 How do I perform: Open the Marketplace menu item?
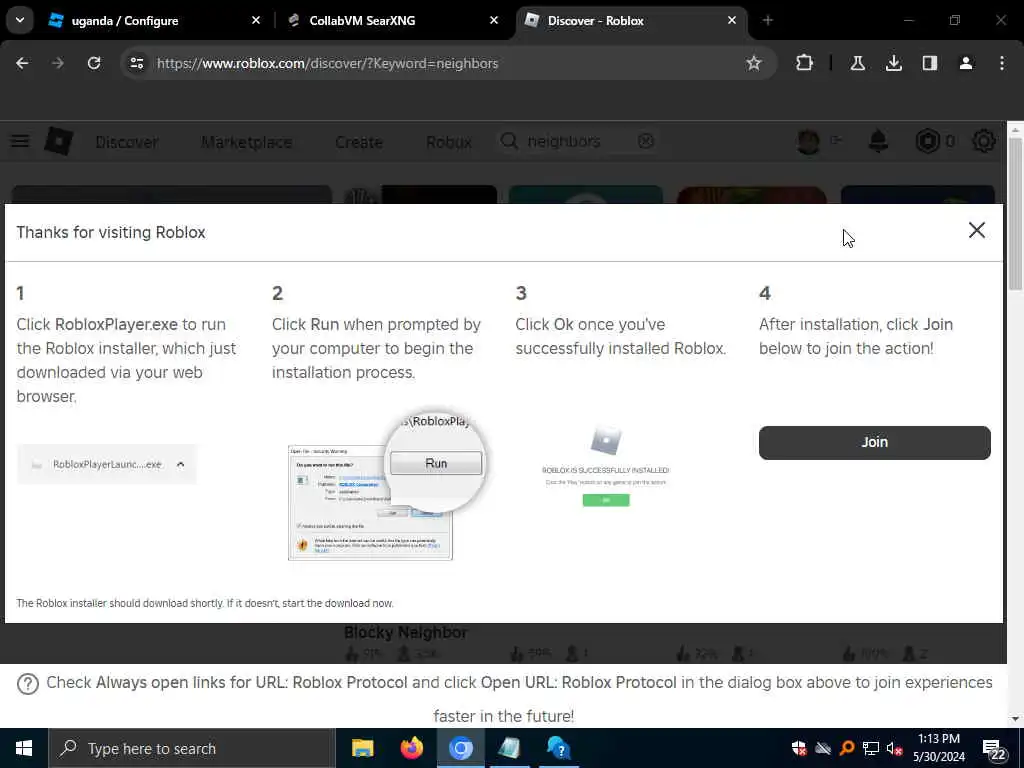(x=247, y=142)
